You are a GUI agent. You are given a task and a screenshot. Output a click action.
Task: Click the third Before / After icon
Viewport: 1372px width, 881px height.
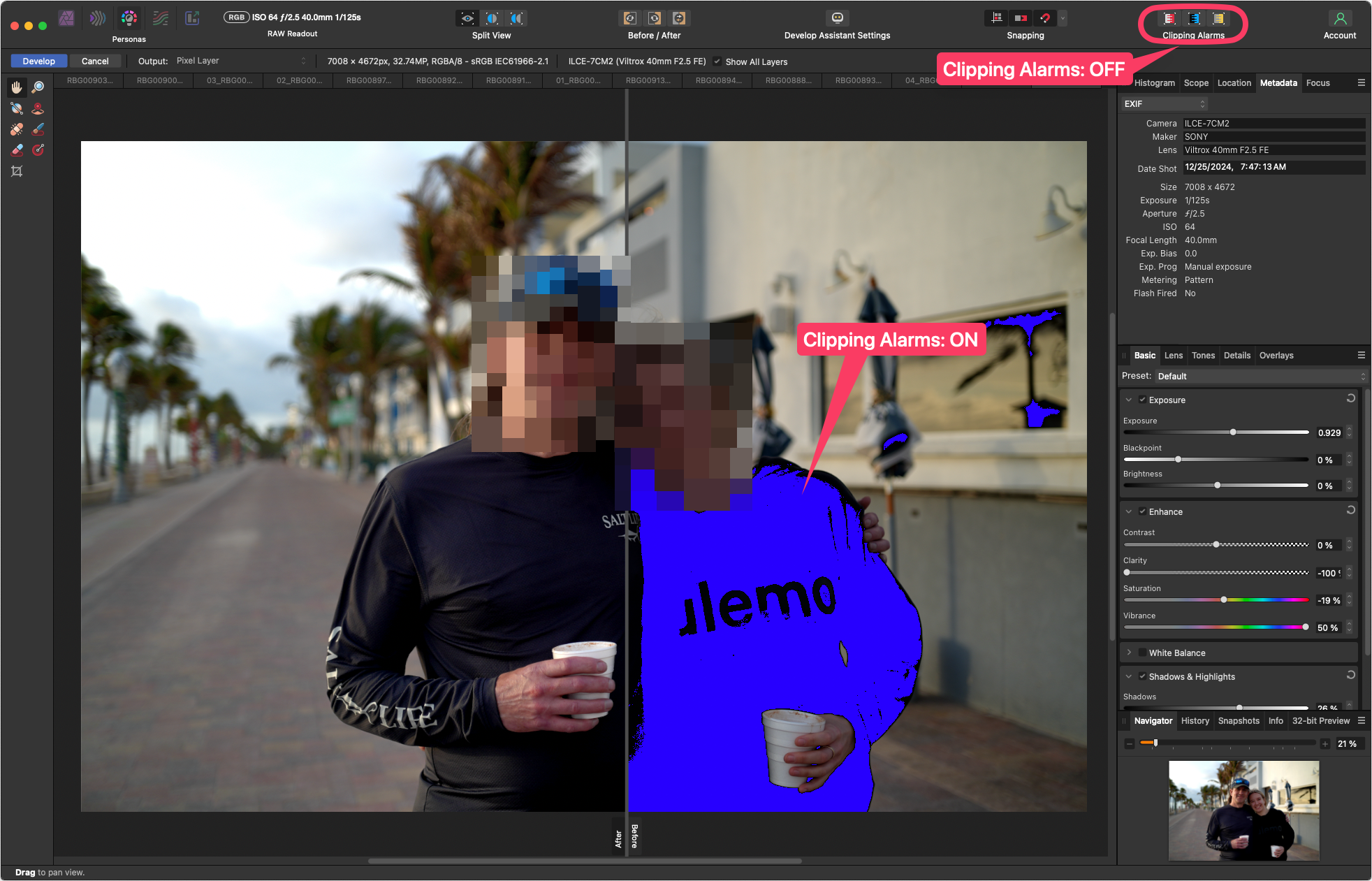click(x=679, y=18)
